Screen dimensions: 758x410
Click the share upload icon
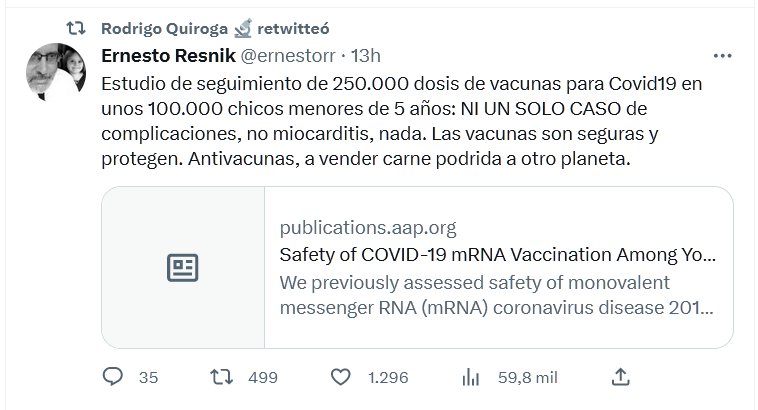(620, 377)
